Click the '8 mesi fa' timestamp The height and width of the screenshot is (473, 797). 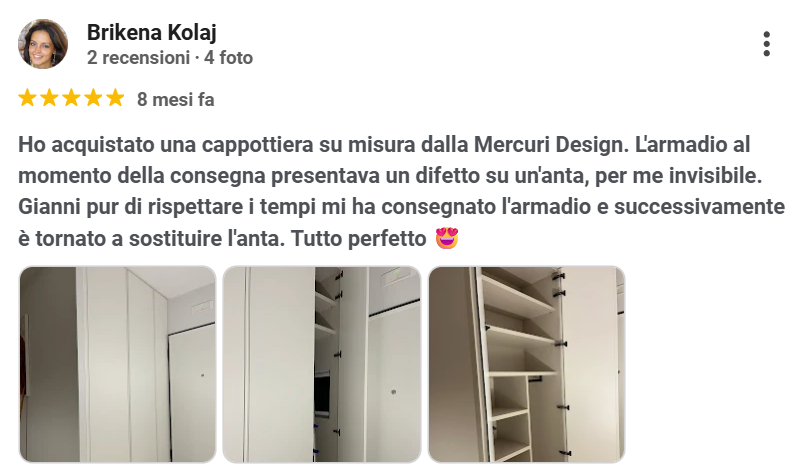coord(176,100)
